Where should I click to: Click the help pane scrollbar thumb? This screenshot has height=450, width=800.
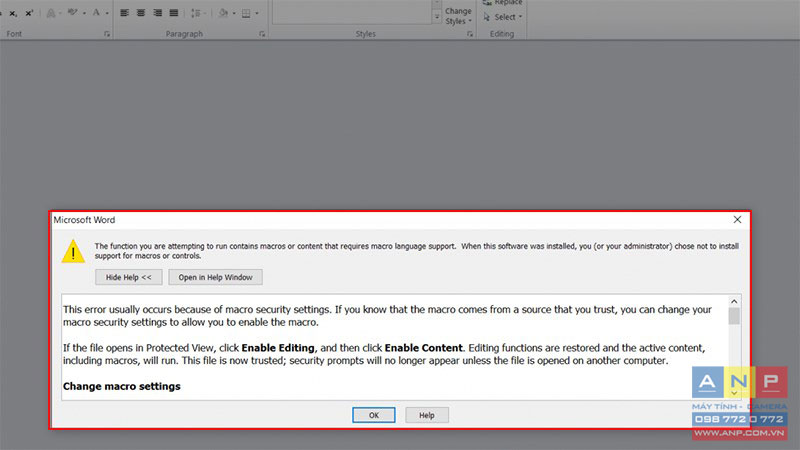[734, 316]
